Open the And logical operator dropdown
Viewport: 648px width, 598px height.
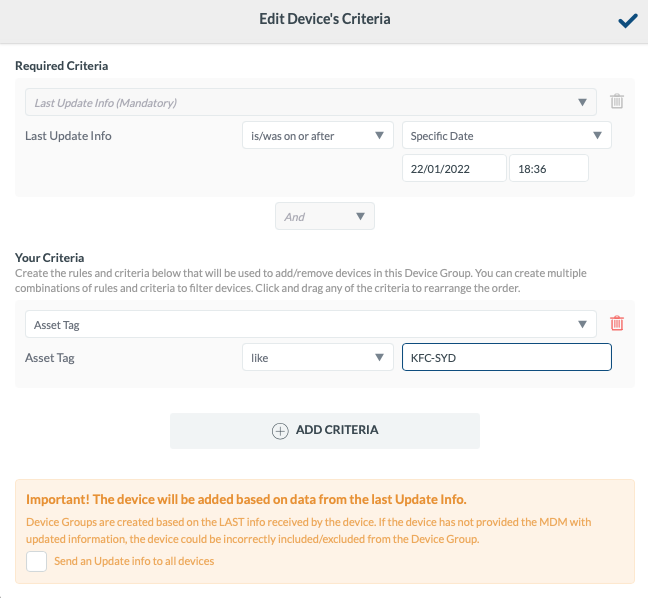pos(325,216)
